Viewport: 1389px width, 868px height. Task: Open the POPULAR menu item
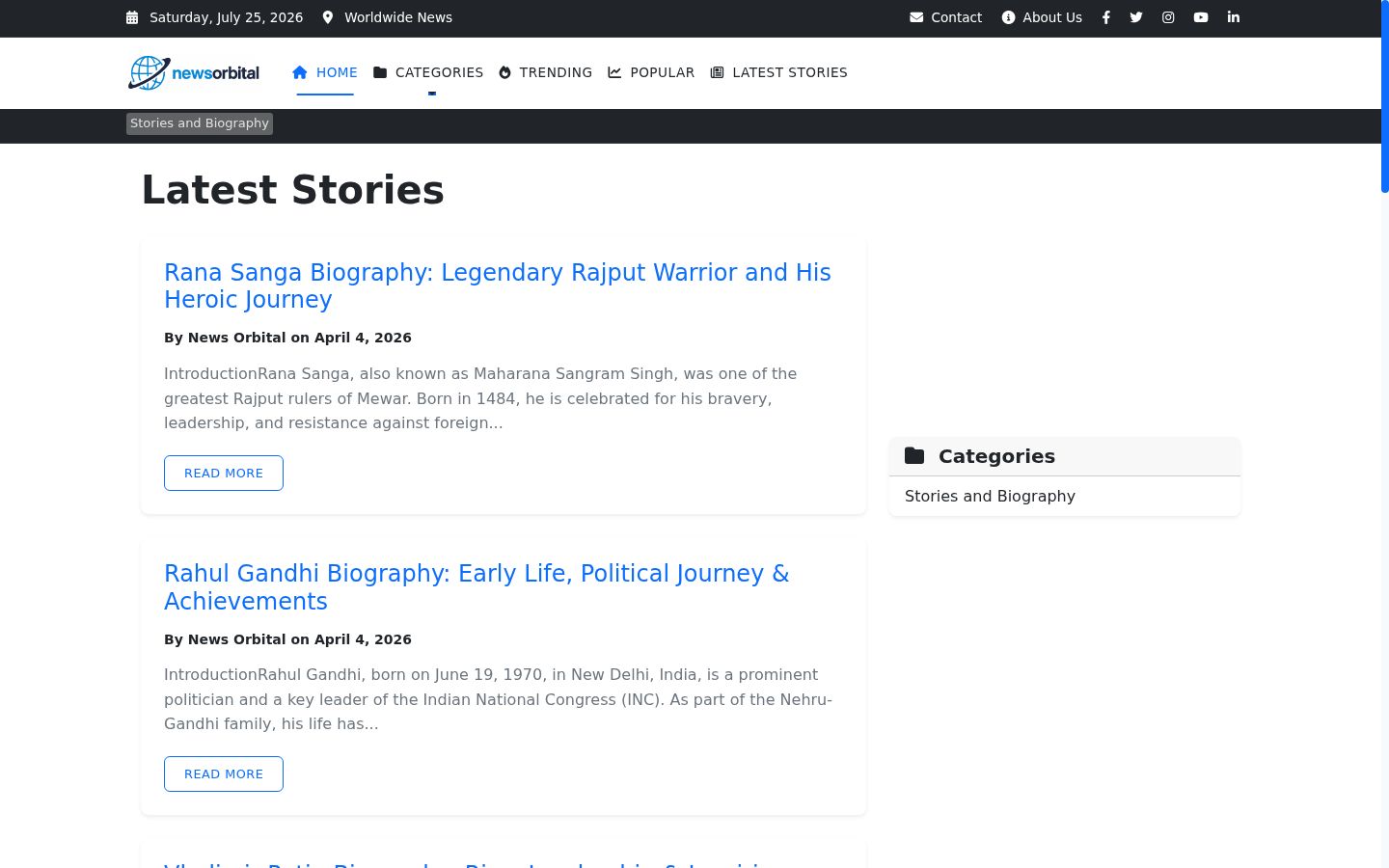[x=651, y=72]
